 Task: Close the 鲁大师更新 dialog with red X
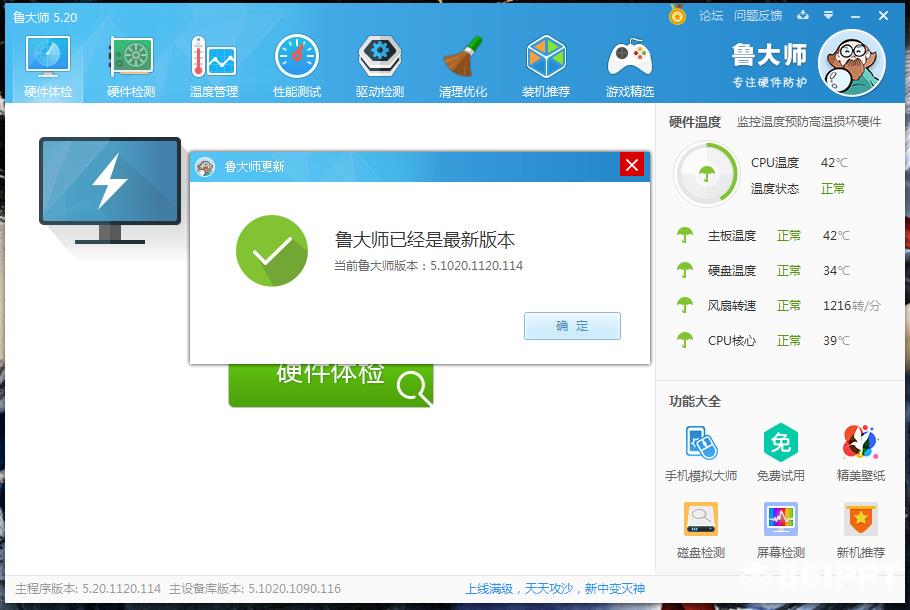[x=632, y=165]
